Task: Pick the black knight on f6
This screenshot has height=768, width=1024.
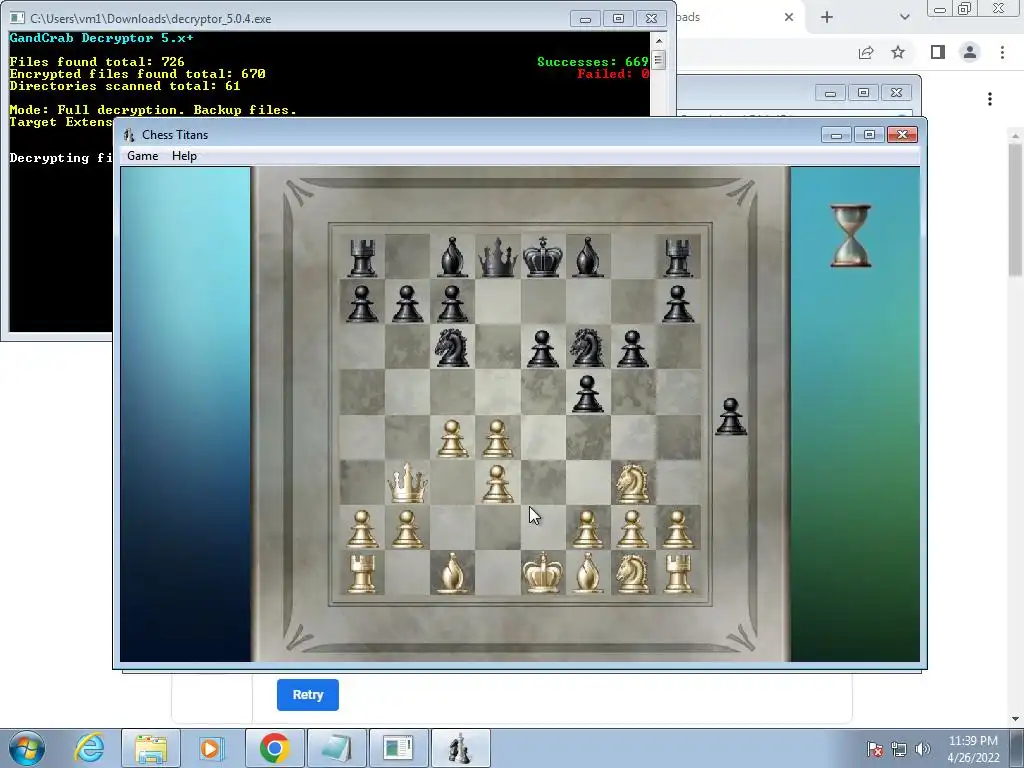Action: pyautogui.click(x=587, y=347)
